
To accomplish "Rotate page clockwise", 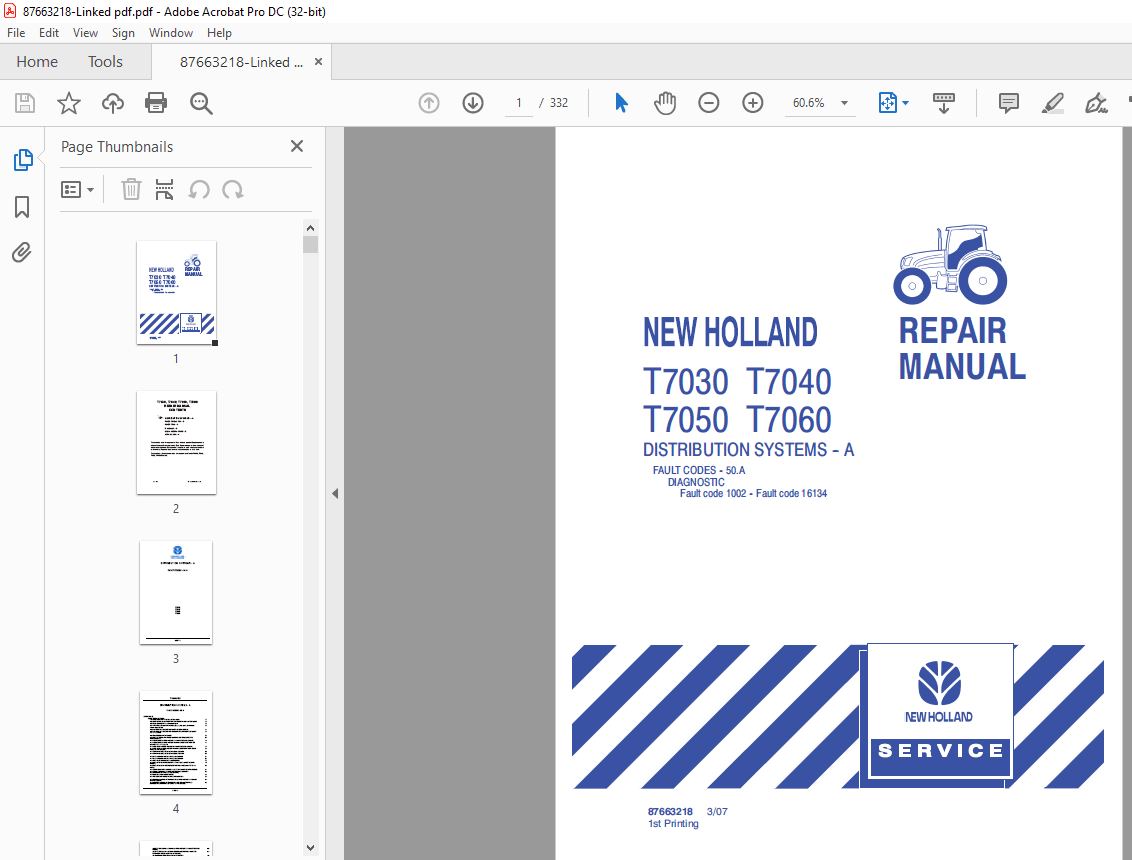I will (232, 190).
